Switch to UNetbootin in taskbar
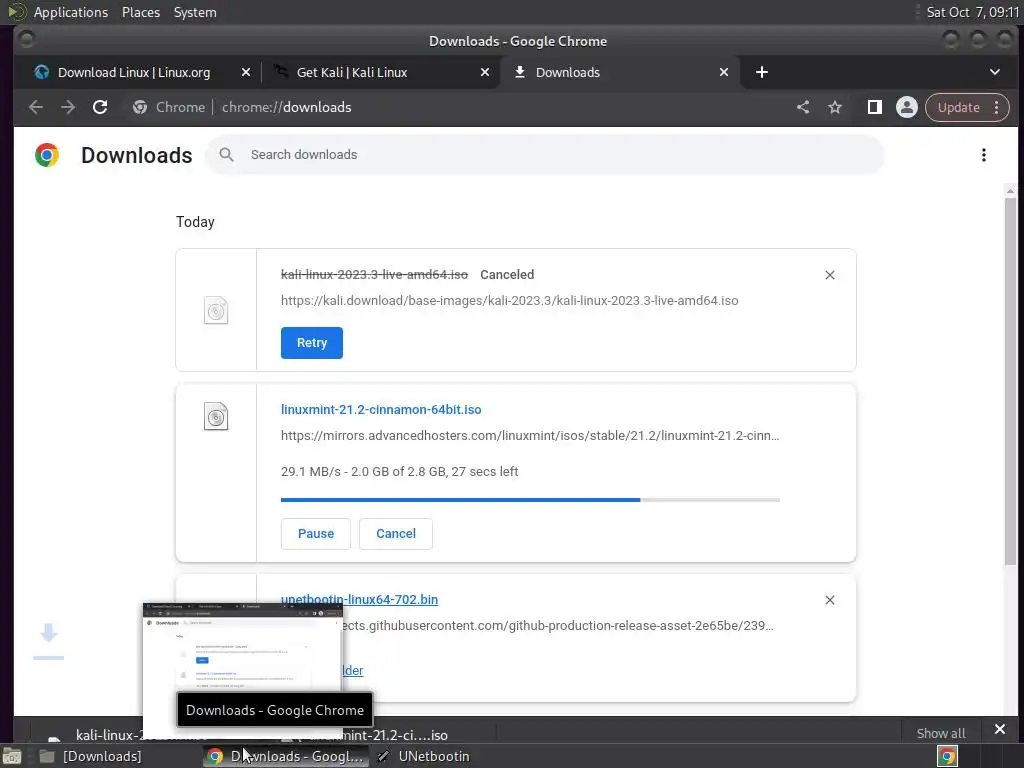 point(424,756)
